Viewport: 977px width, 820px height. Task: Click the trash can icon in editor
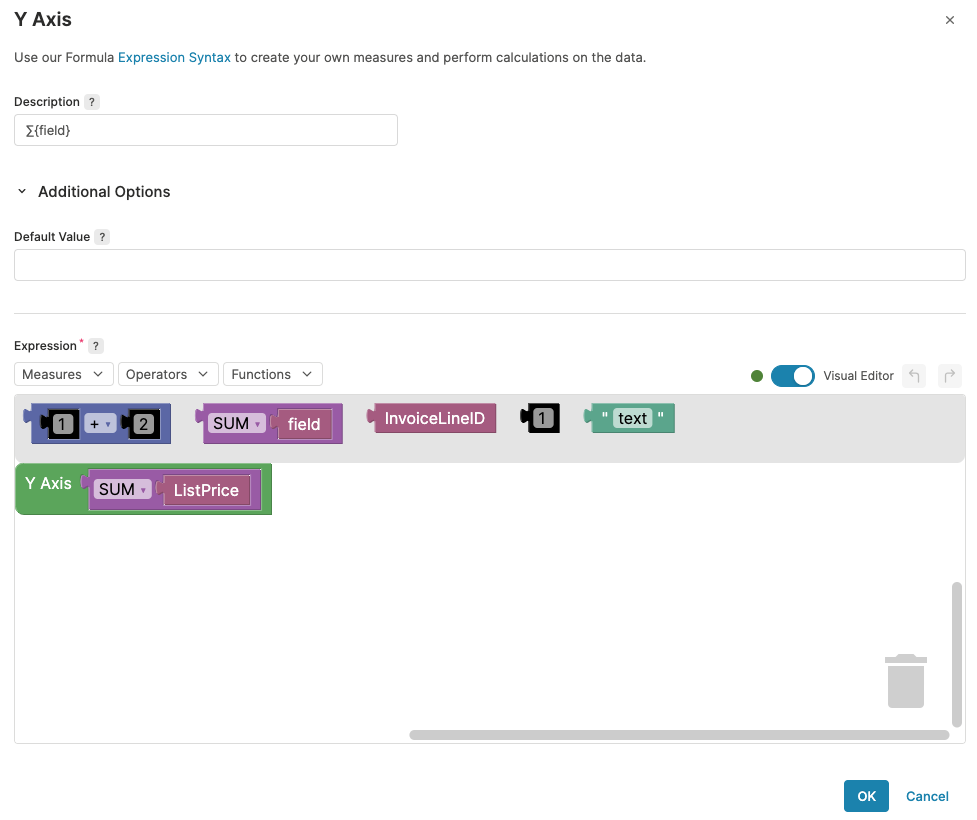coord(905,681)
